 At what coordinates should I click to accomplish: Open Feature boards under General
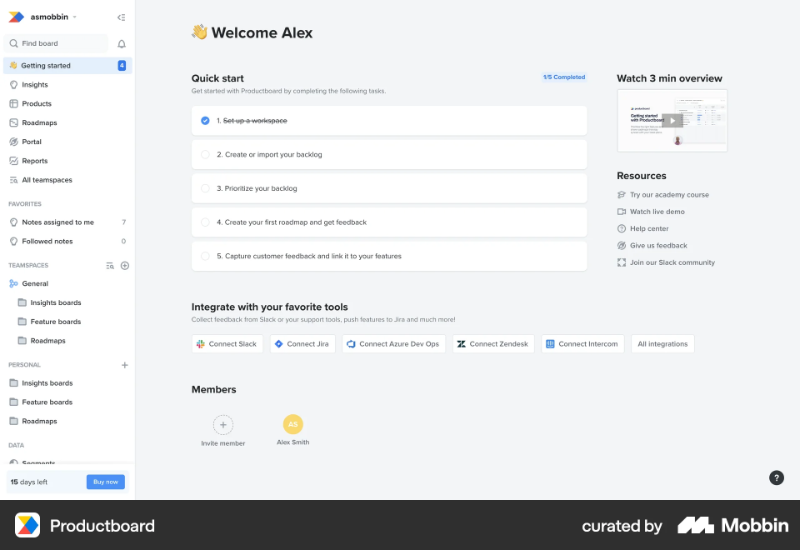56,322
